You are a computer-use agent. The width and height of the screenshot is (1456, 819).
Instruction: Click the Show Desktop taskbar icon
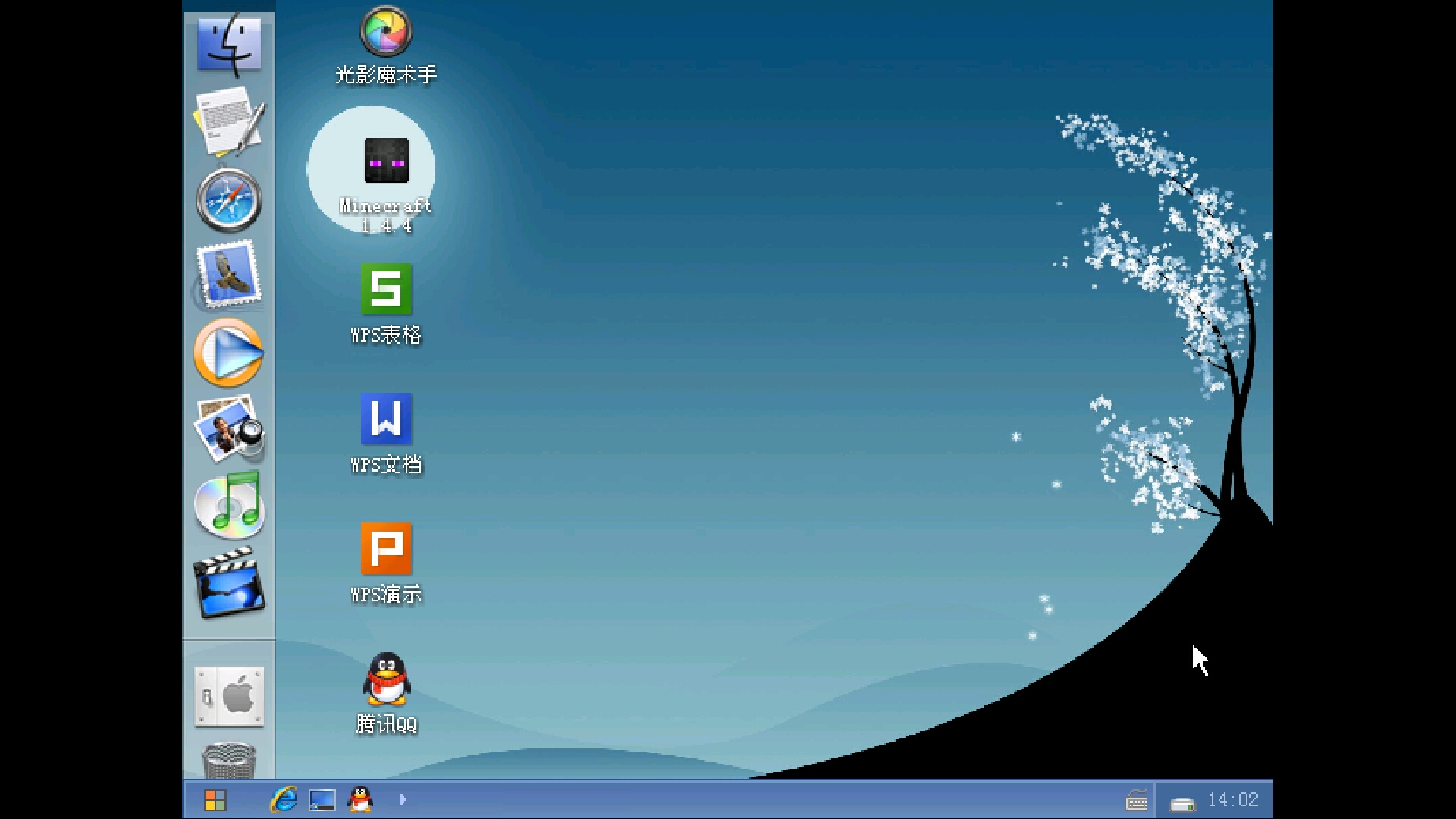point(322,800)
